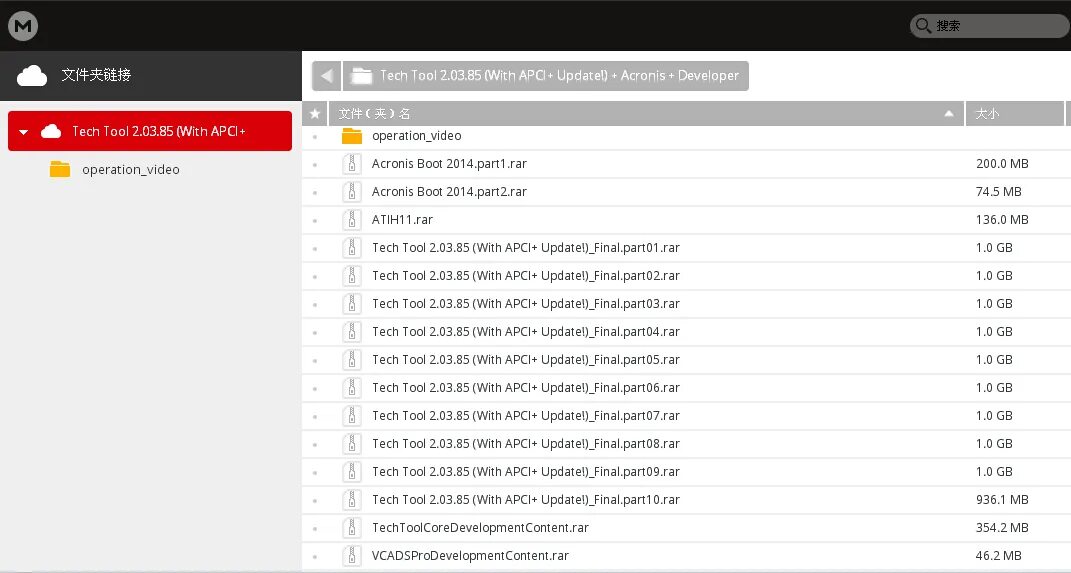This screenshot has width=1071, height=573.
Task: Select TechToolCoreDevelopmentContent.rar
Action: coord(480,528)
